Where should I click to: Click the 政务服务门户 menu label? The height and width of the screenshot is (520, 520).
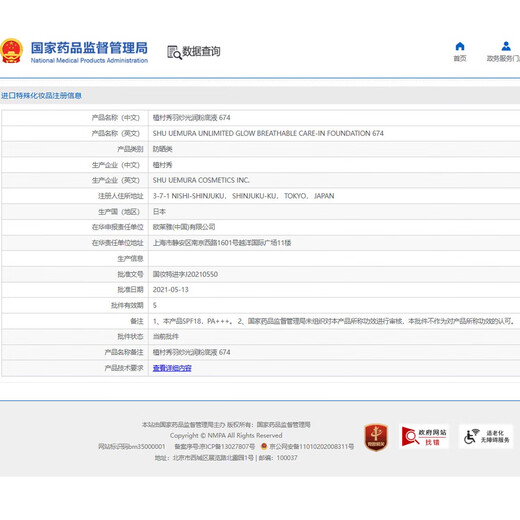click(x=503, y=59)
